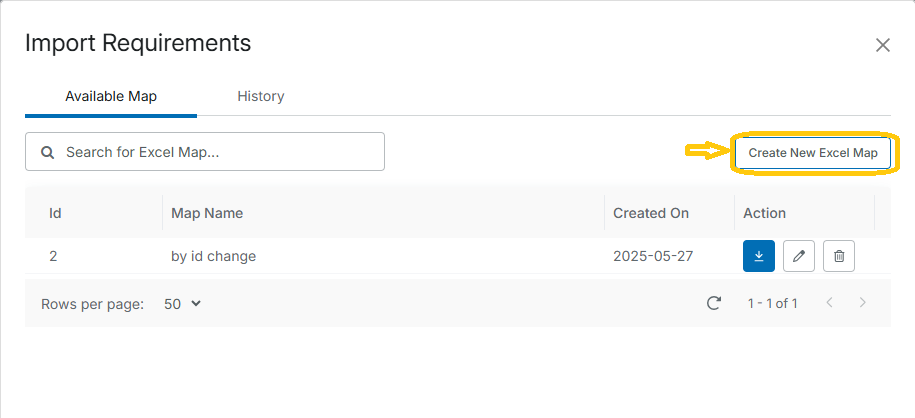Viewport: 915px width, 418px height.
Task: Edit the 'by id change' map
Action: point(798,256)
